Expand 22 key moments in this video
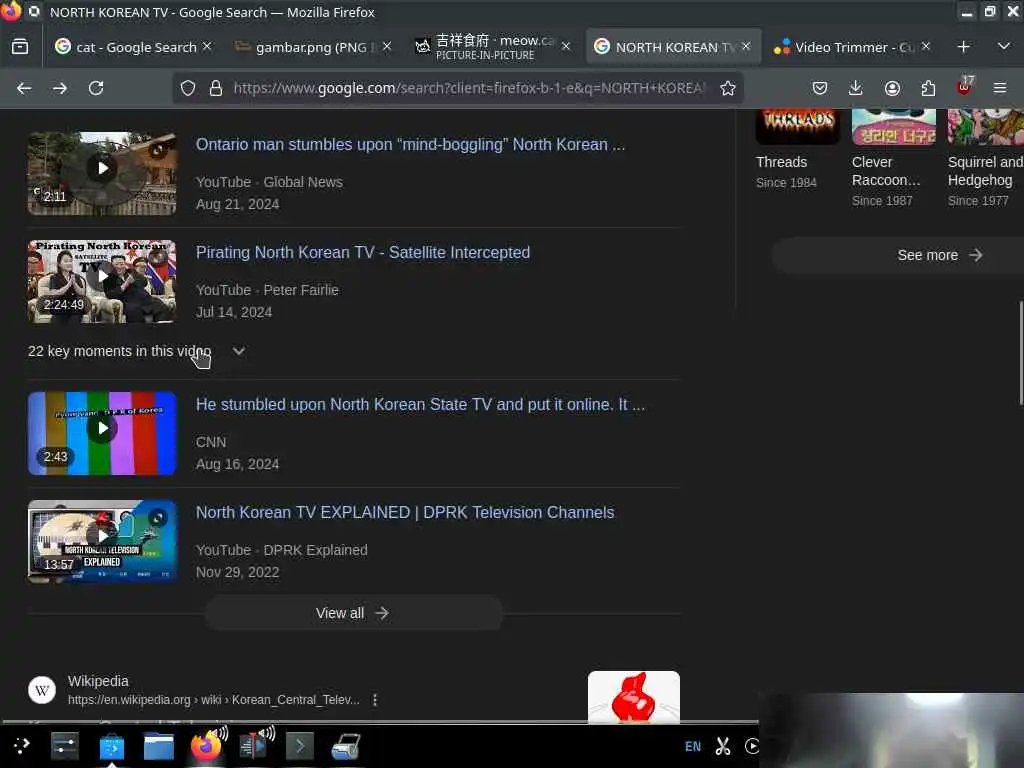Screen dimensions: 1024x768 click(x=137, y=351)
